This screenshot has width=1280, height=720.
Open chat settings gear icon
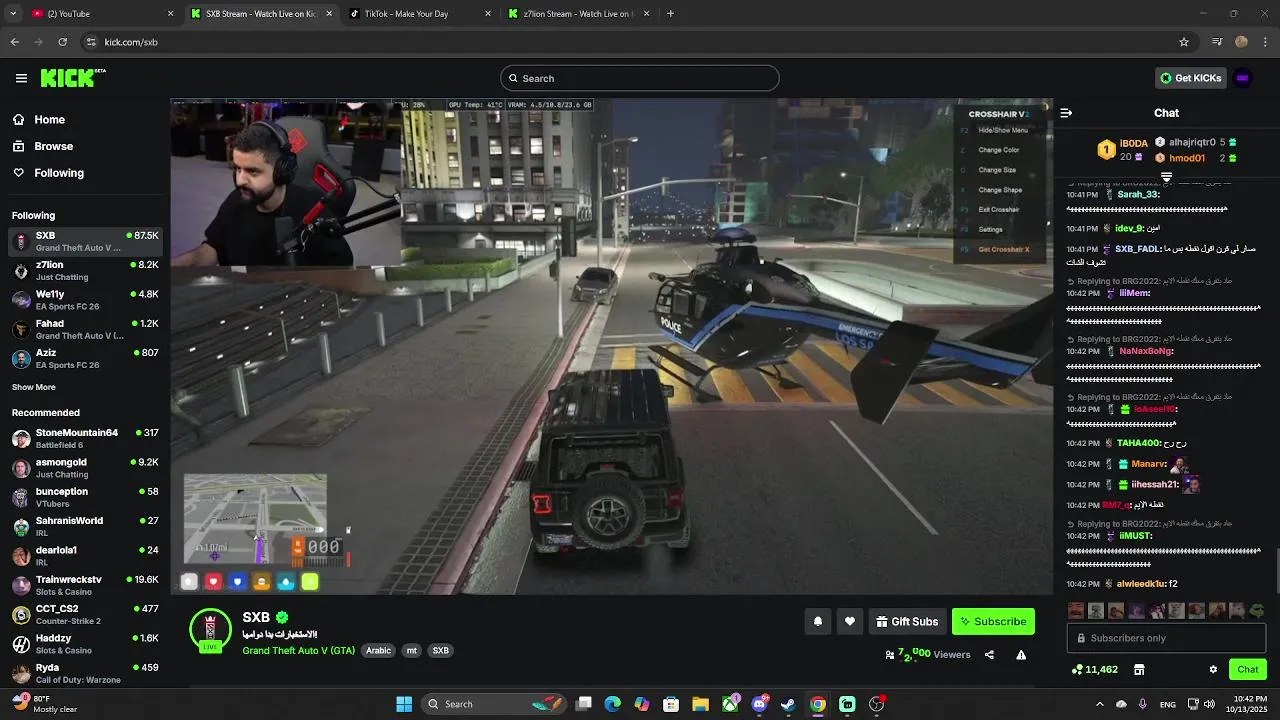click(x=1213, y=669)
